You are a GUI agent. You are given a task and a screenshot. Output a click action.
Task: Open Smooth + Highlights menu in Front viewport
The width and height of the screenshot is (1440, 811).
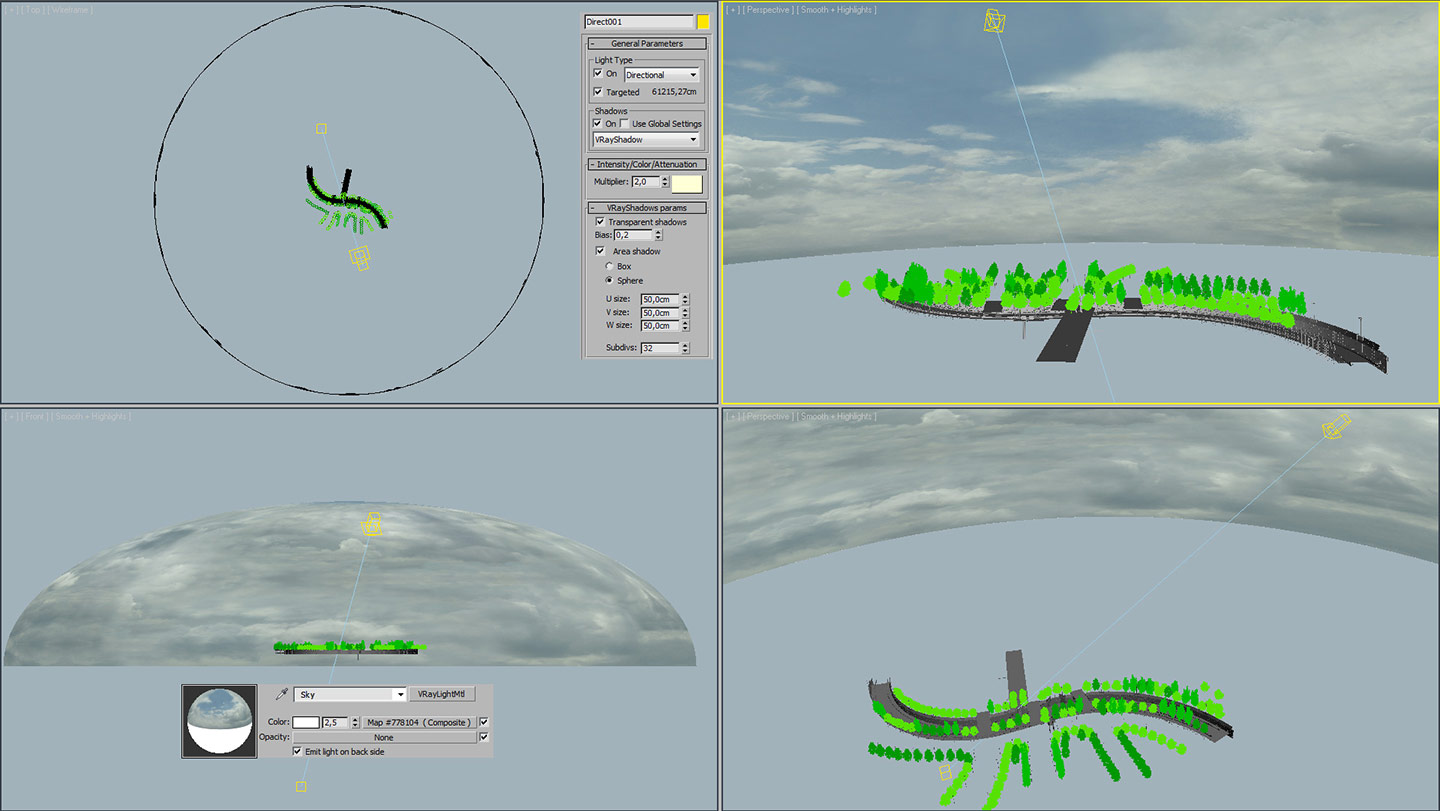pyautogui.click(x=91, y=416)
